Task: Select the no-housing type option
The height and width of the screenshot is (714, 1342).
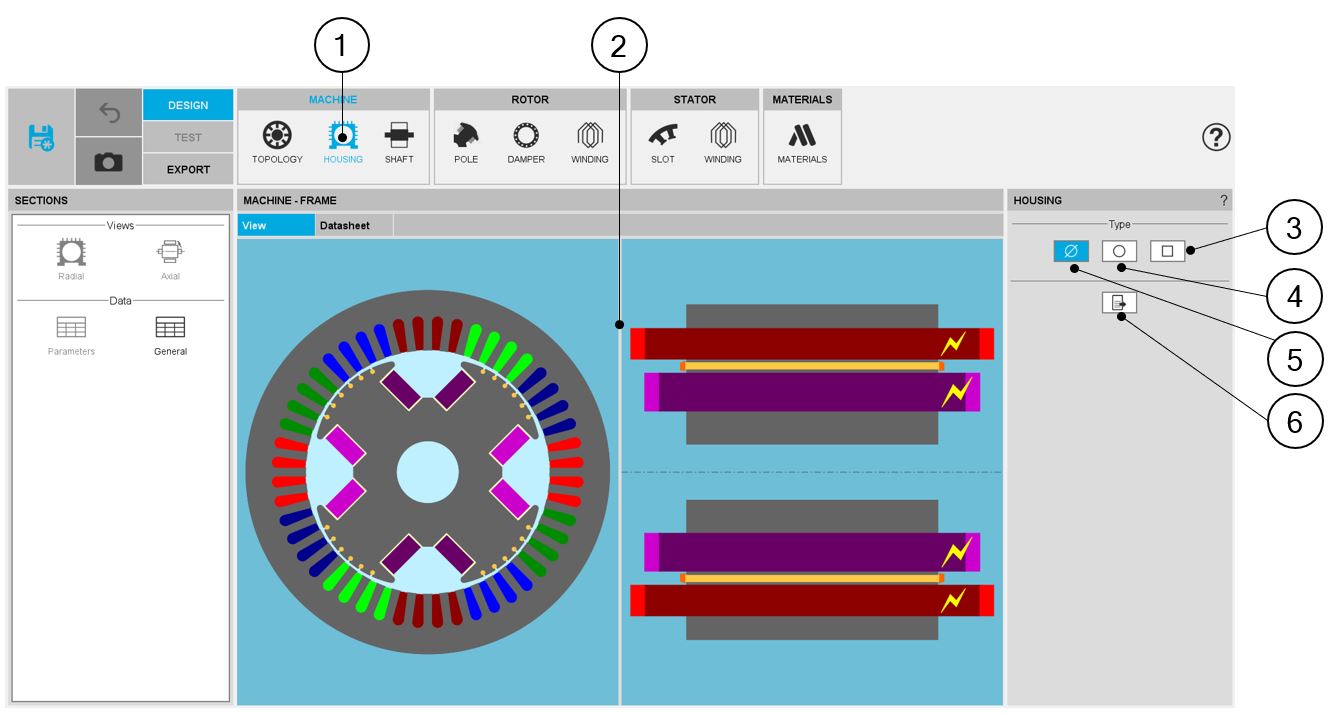Action: point(1070,251)
